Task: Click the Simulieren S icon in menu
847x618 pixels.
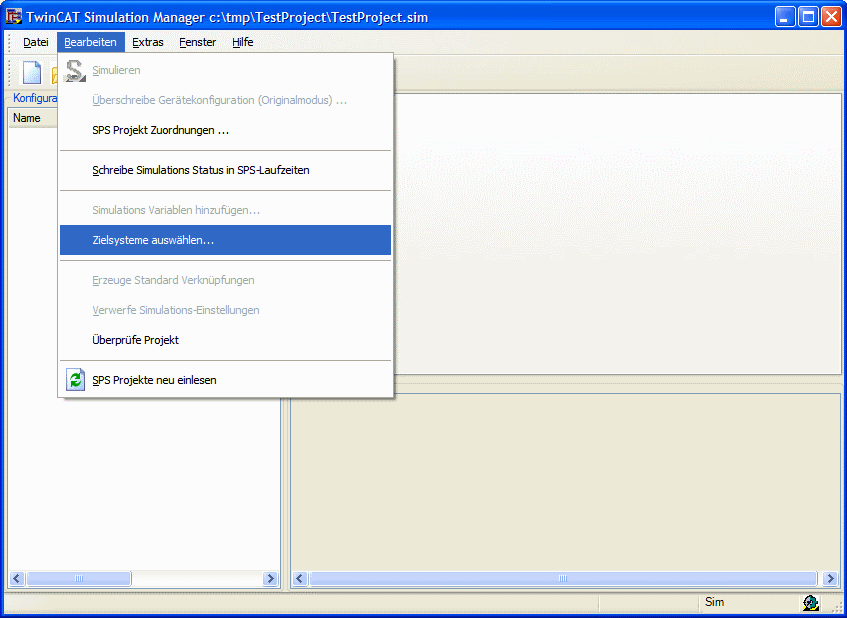Action: pos(75,71)
